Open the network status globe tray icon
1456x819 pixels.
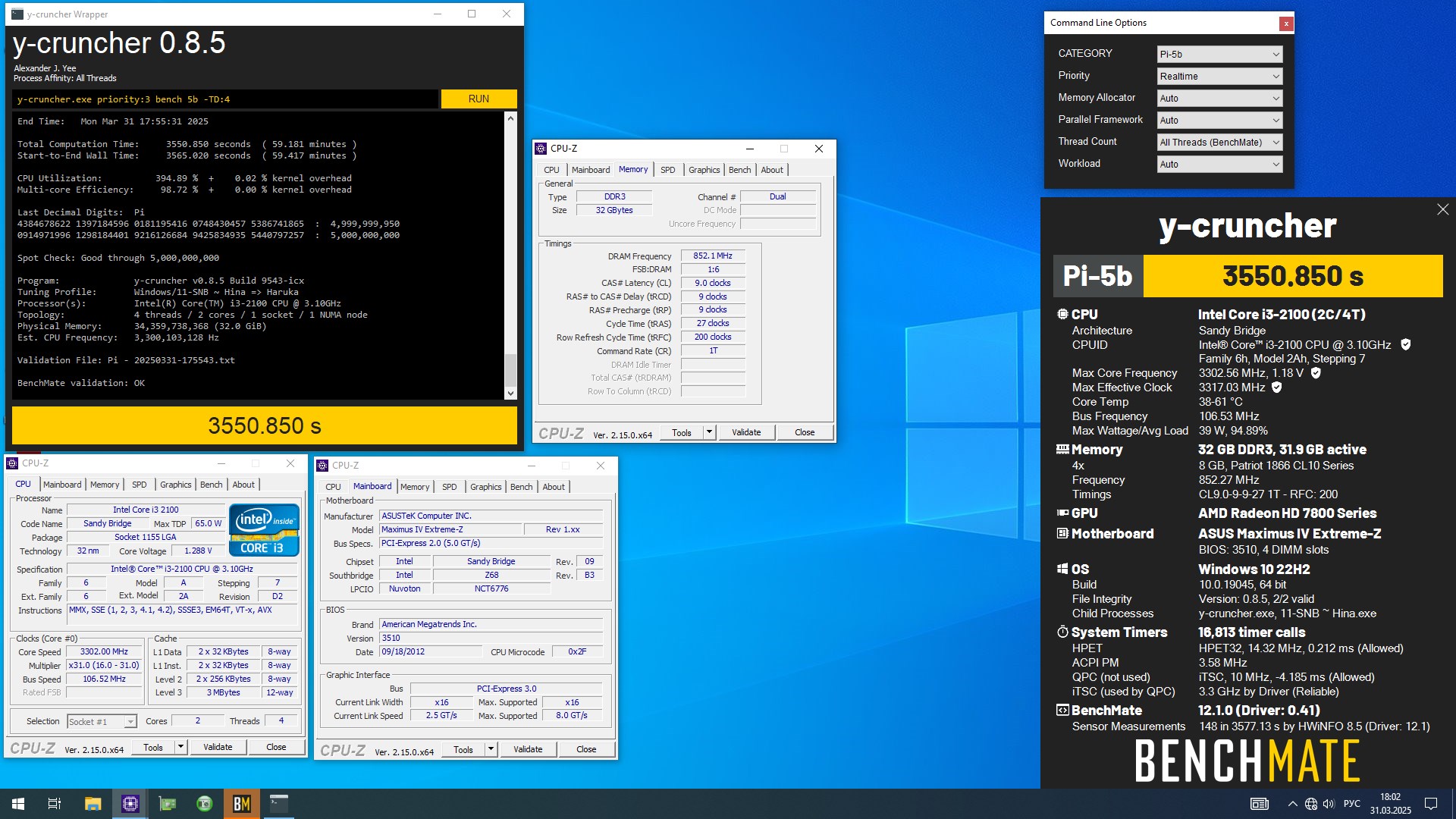(x=1311, y=804)
